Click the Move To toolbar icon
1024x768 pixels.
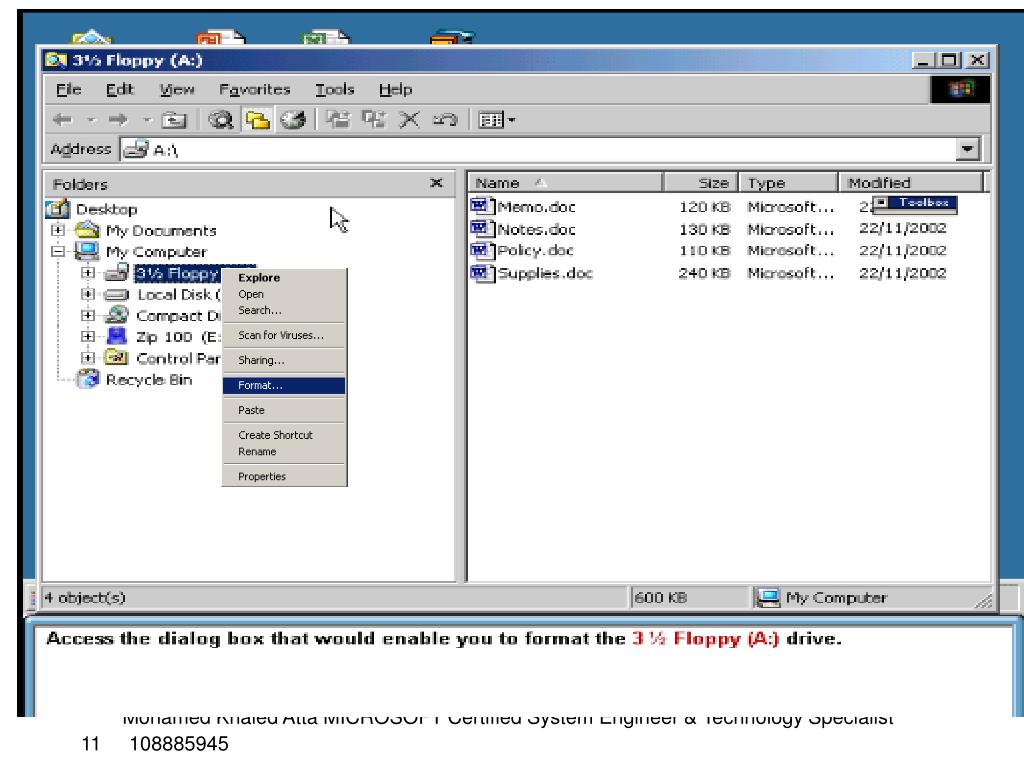(338, 120)
